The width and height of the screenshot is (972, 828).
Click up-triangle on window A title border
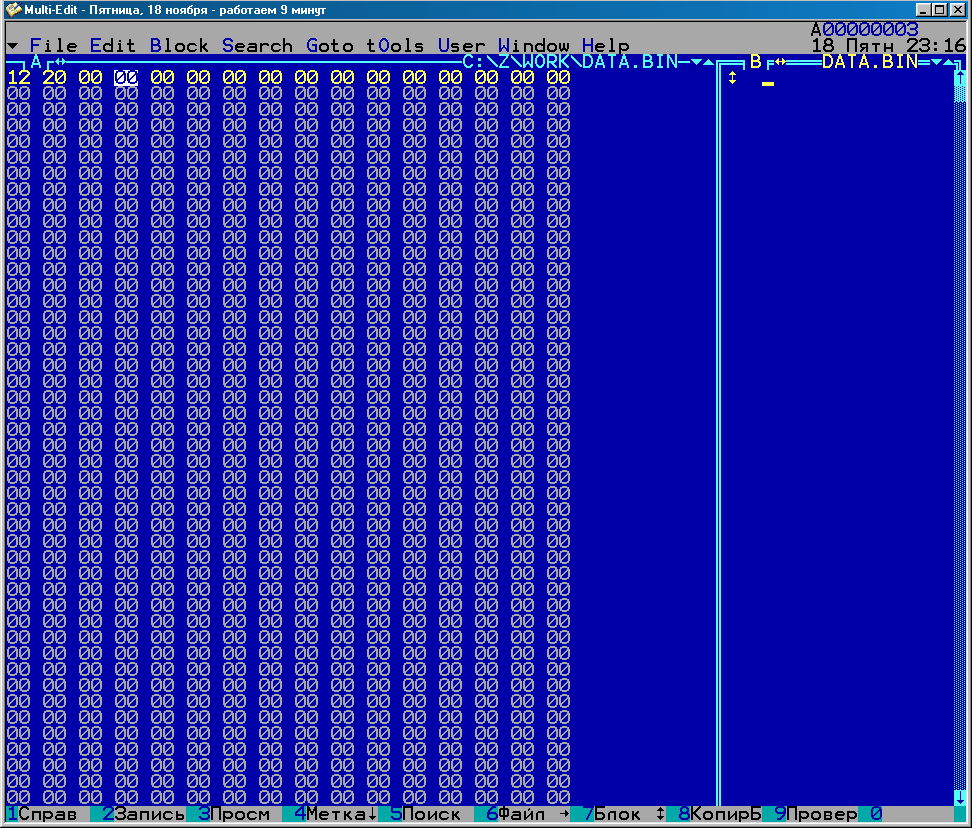708,62
